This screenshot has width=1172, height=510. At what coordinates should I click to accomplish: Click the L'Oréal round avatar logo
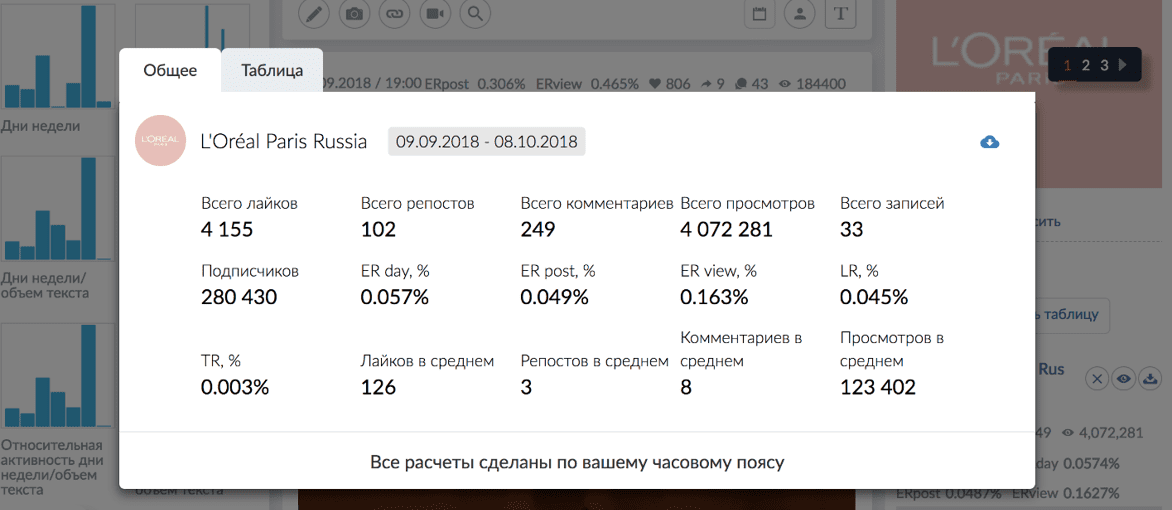pos(161,141)
